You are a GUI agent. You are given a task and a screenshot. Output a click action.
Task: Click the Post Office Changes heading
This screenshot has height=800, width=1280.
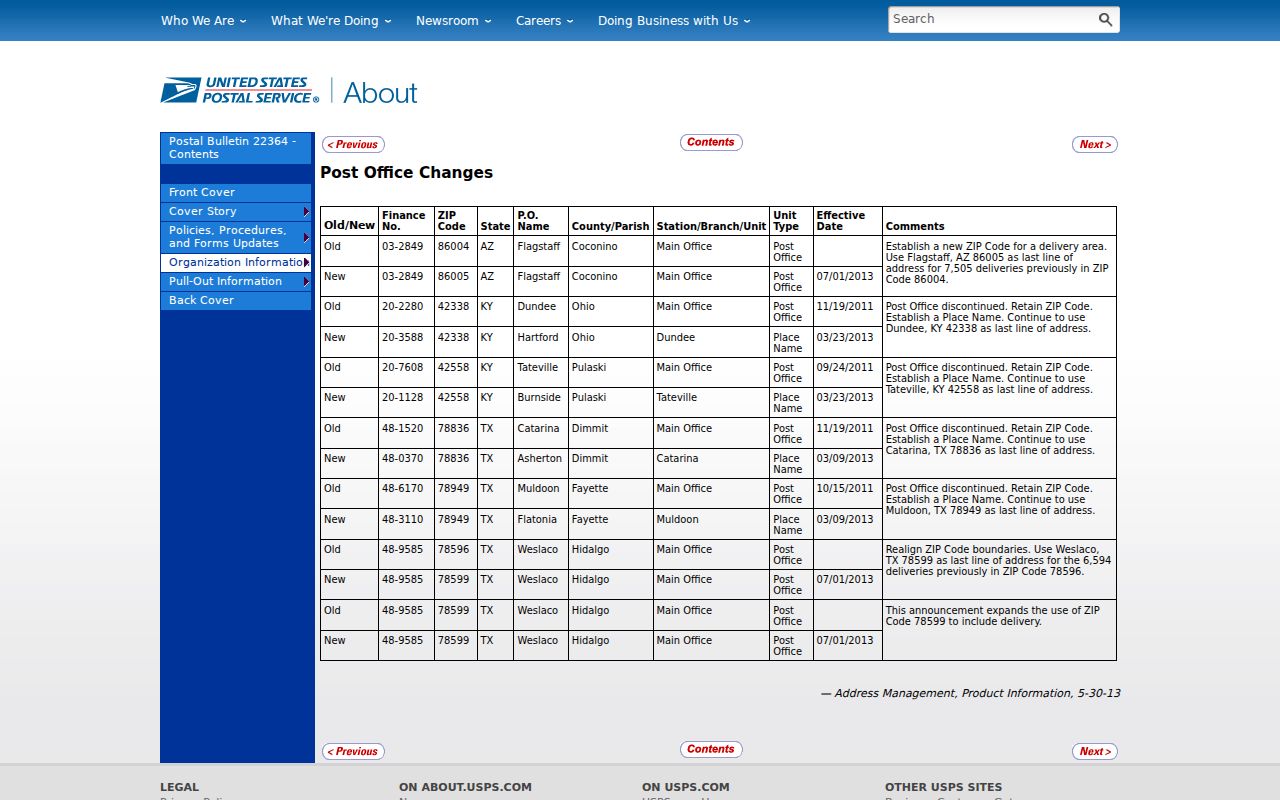point(407,172)
